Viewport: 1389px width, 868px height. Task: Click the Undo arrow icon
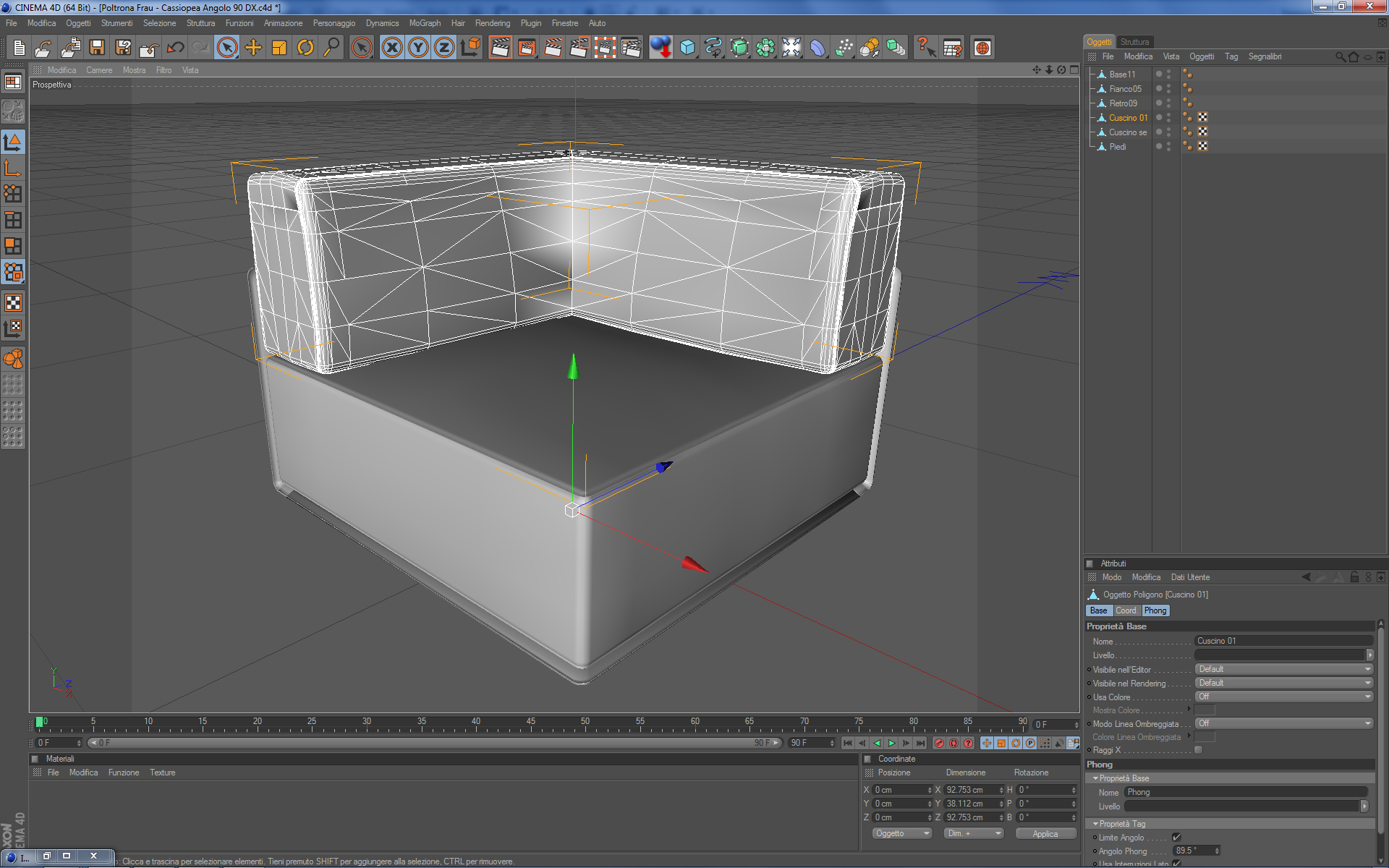coord(175,48)
